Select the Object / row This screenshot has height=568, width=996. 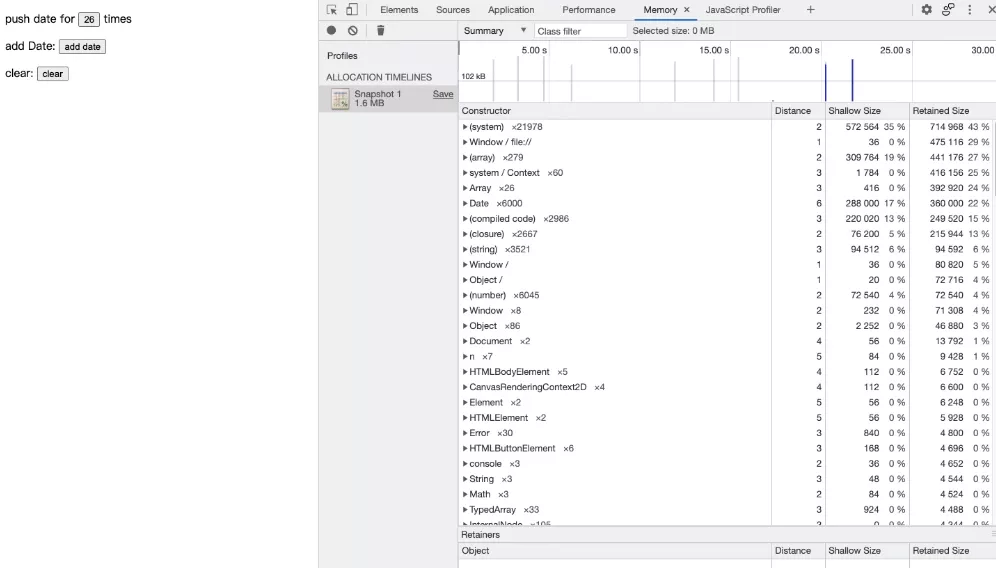click(x=727, y=280)
